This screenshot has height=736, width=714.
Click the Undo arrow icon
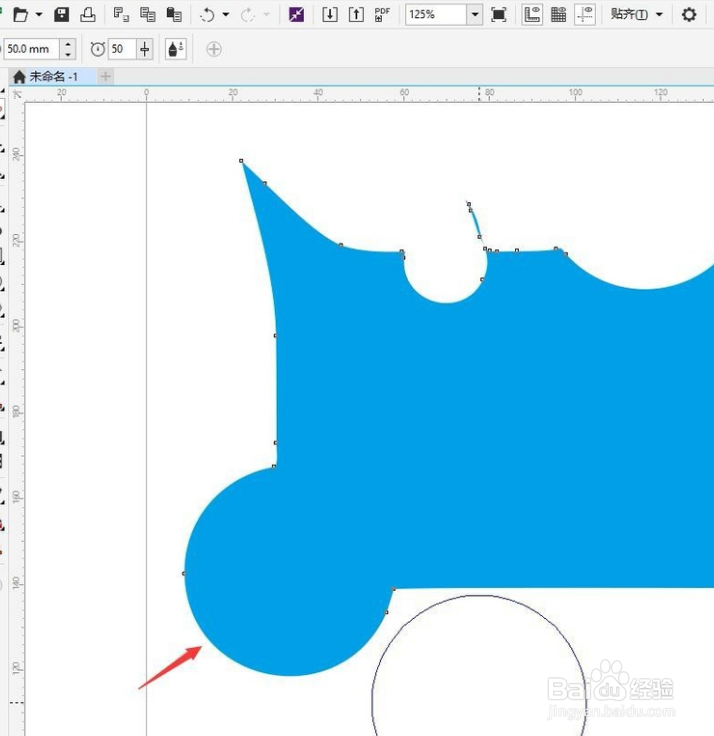207,15
